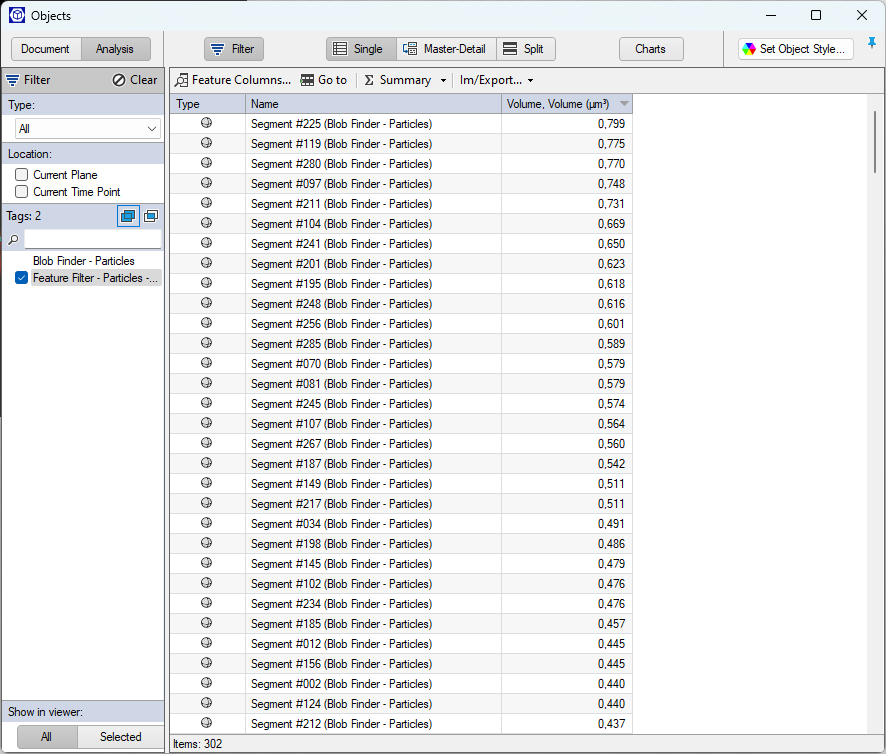This screenshot has width=886, height=754.
Task: Open the Im/Export dropdown arrow
Action: [x=531, y=80]
